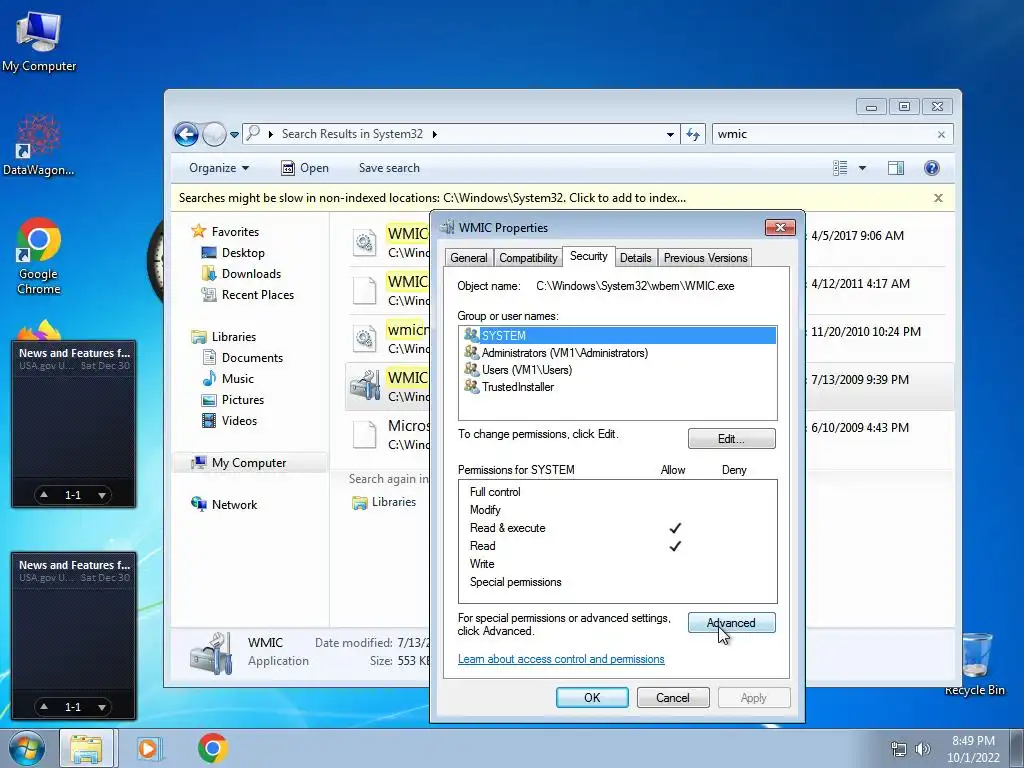Open Explorer help question mark icon

tap(932, 168)
